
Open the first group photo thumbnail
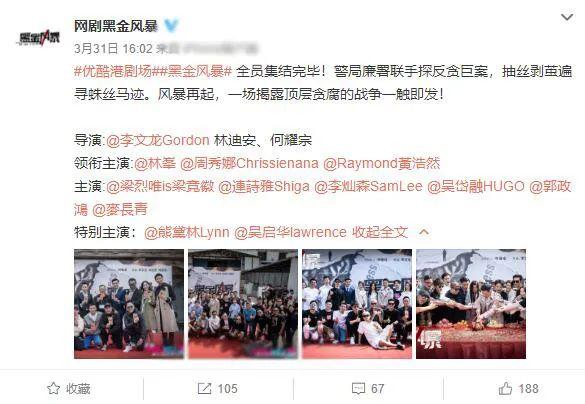[x=129, y=304]
